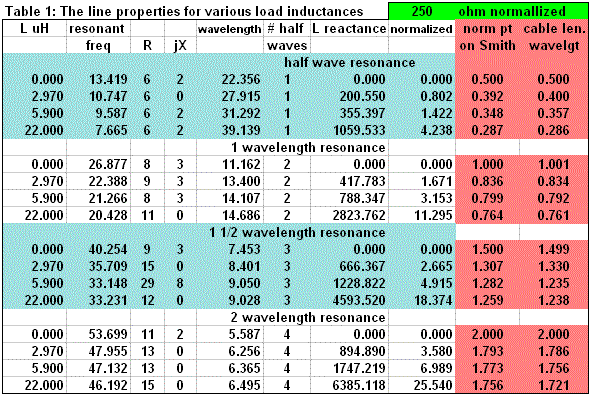The width and height of the screenshot is (591, 396).
Task: Select the L reactance value 417.783
Action: click(363, 182)
